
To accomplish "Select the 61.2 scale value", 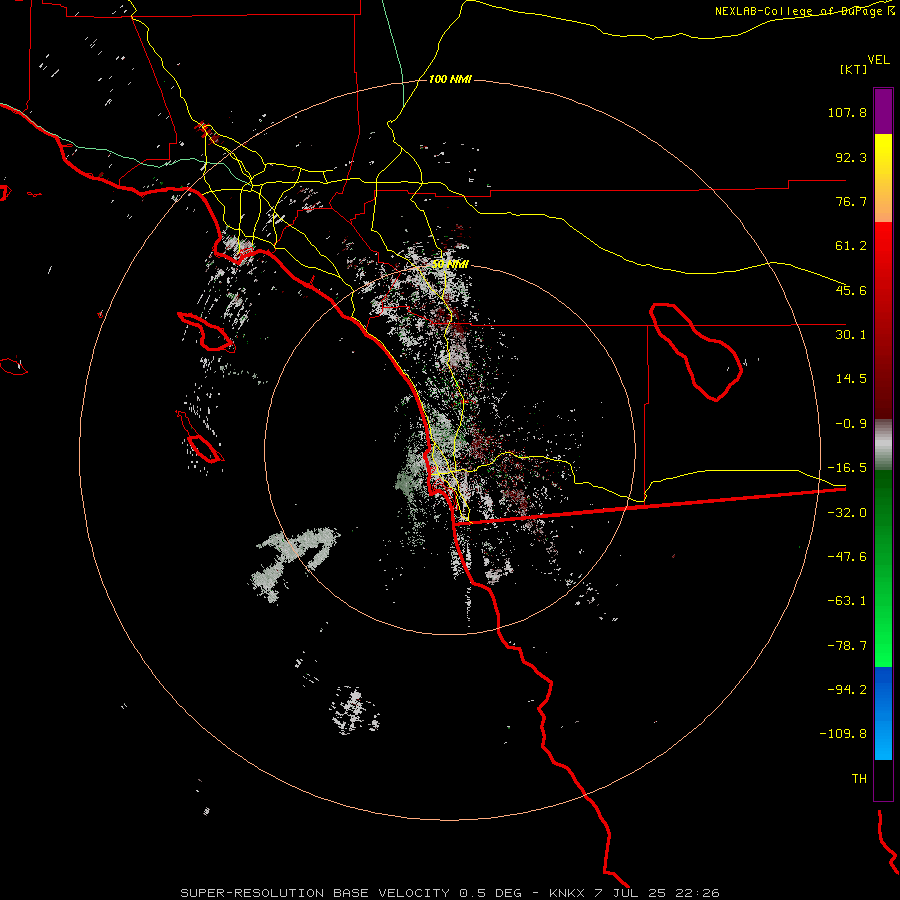I will 851,246.
